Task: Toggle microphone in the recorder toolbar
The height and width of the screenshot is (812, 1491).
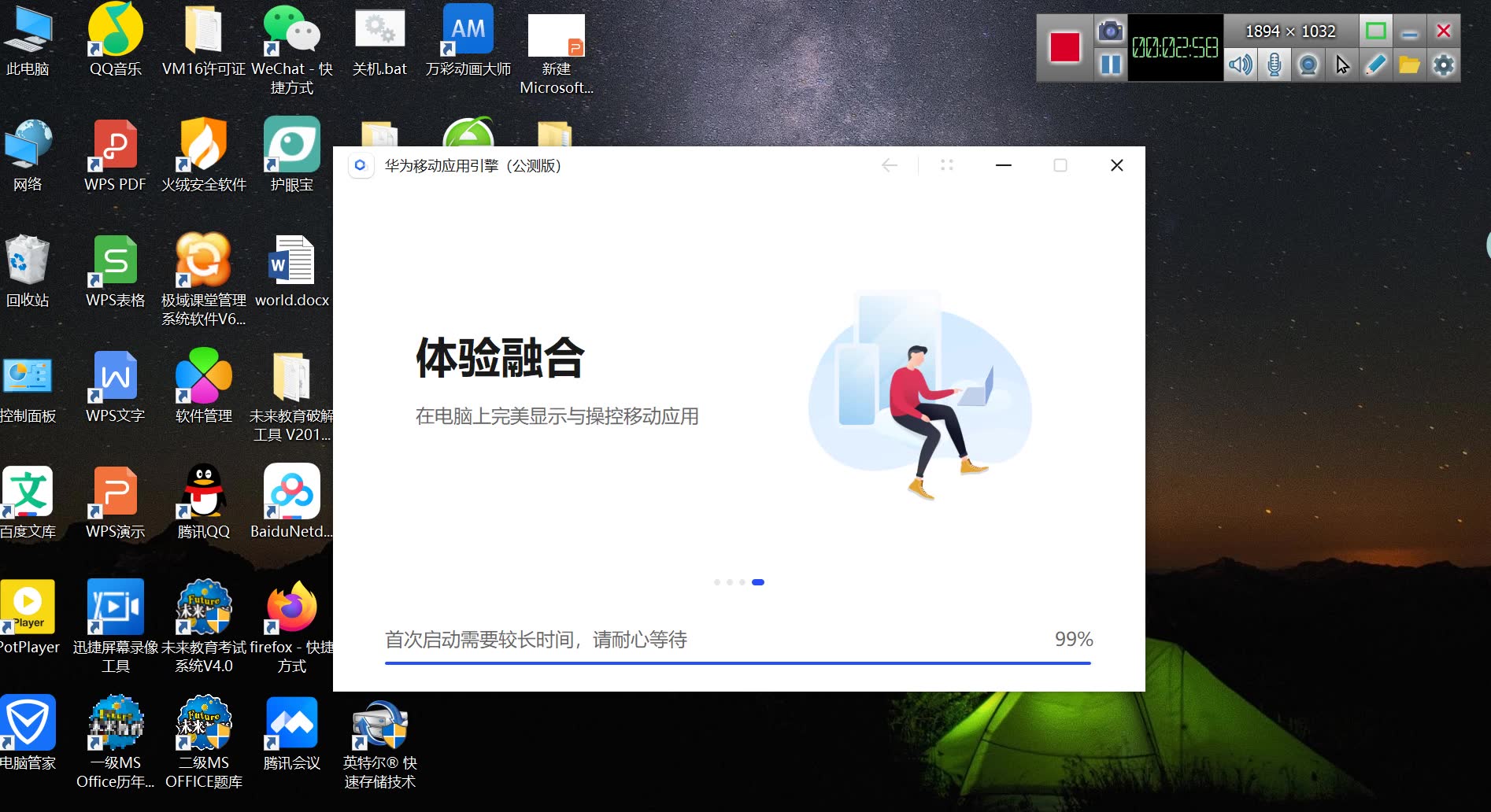Action: (1274, 65)
